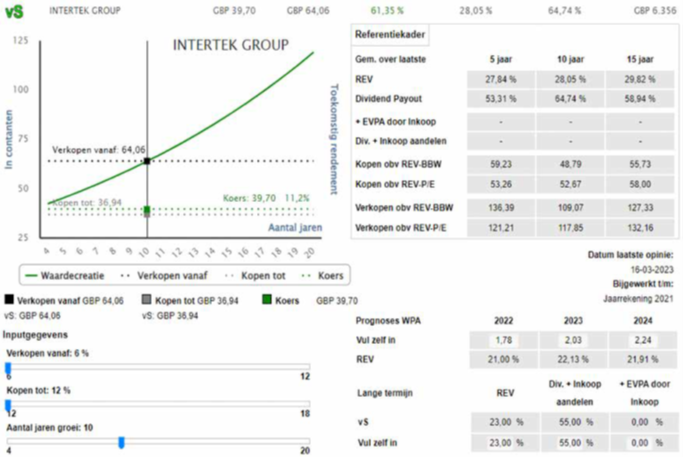Click Kopen obv REV-BBW value 59,23
The width and height of the screenshot is (683, 457).
(x=501, y=164)
